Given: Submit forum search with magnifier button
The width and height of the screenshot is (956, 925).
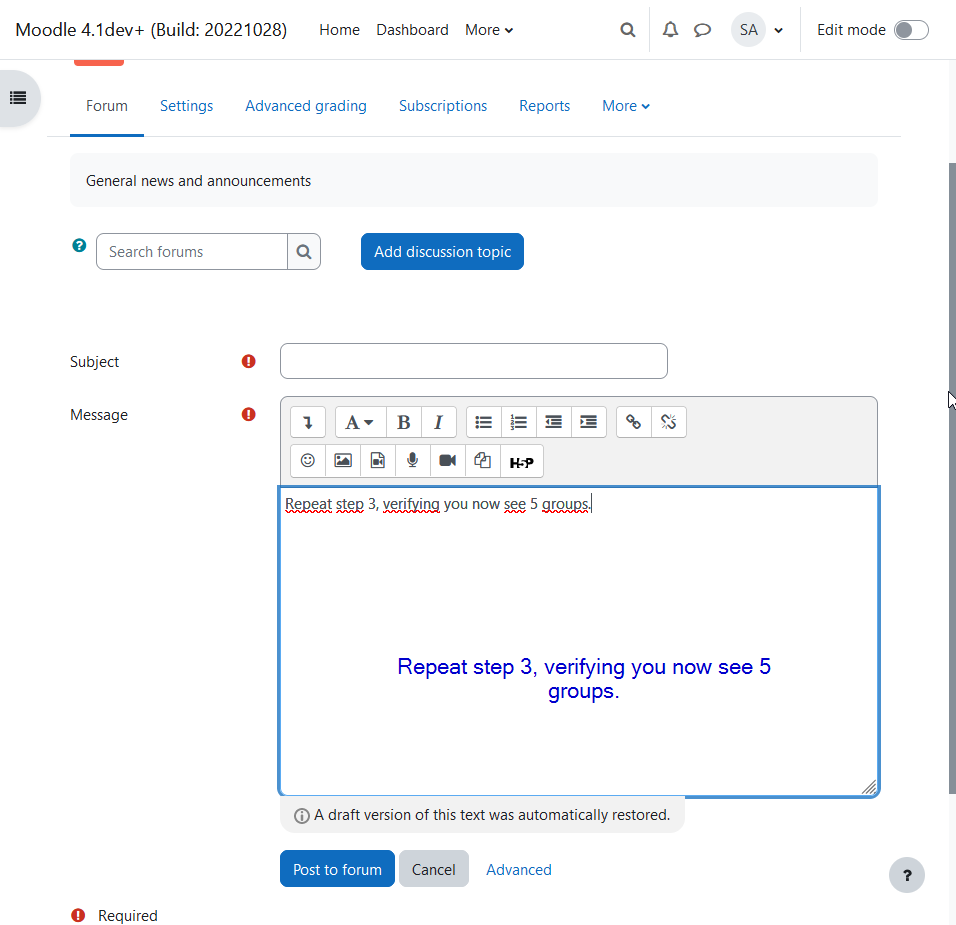Looking at the screenshot, I should coord(304,251).
